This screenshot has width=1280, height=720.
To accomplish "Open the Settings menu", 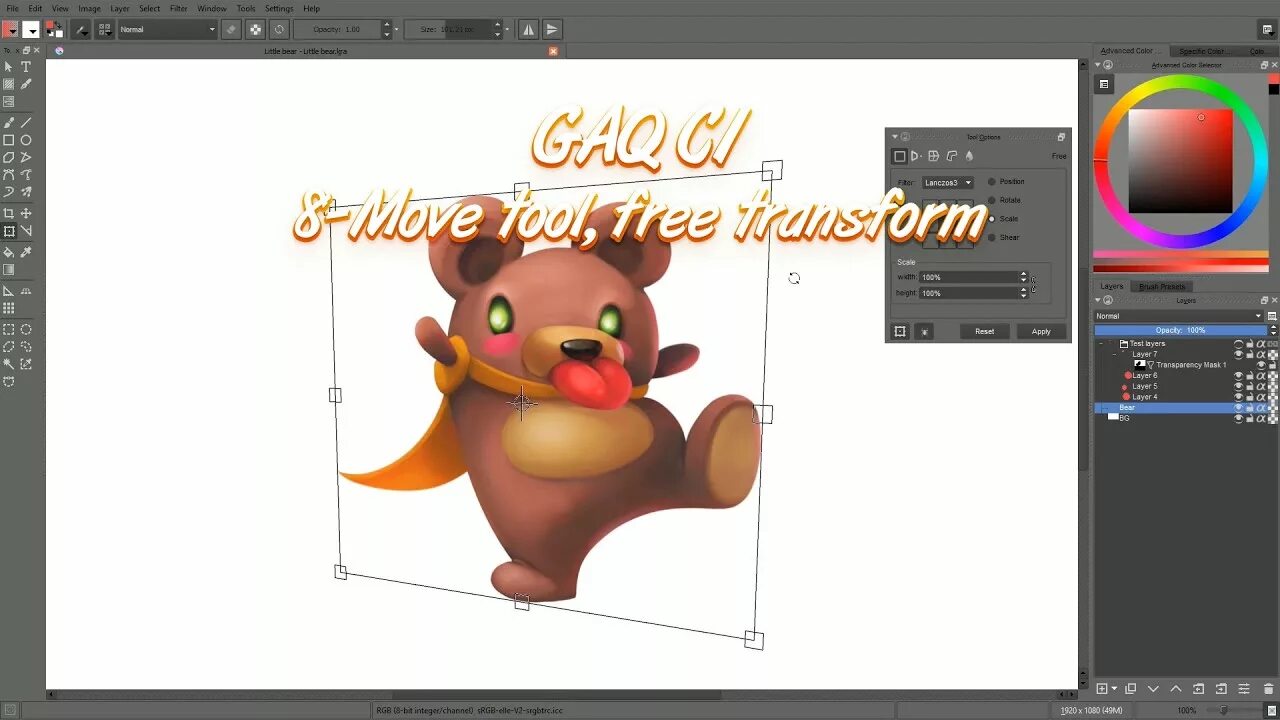I will [x=279, y=8].
